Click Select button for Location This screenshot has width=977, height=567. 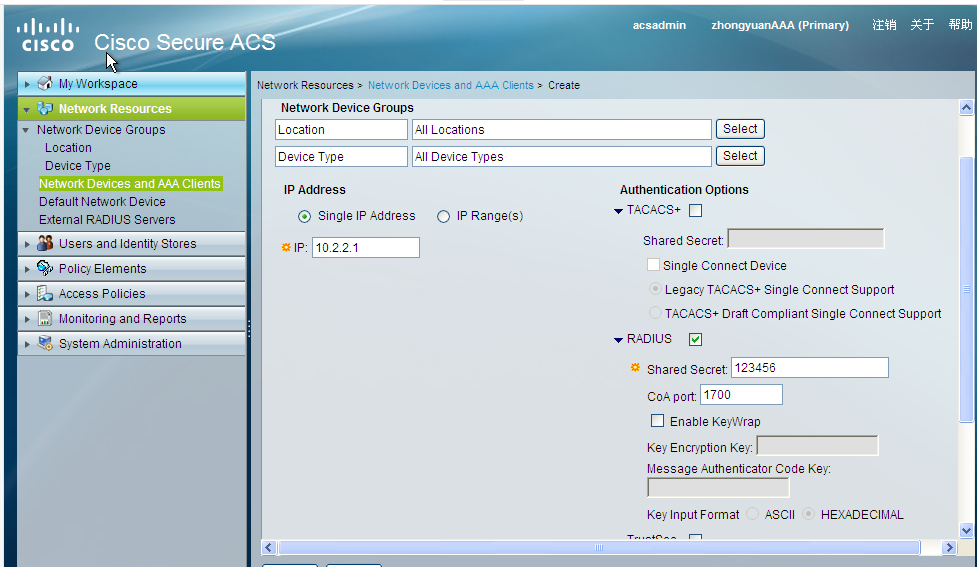coord(740,129)
